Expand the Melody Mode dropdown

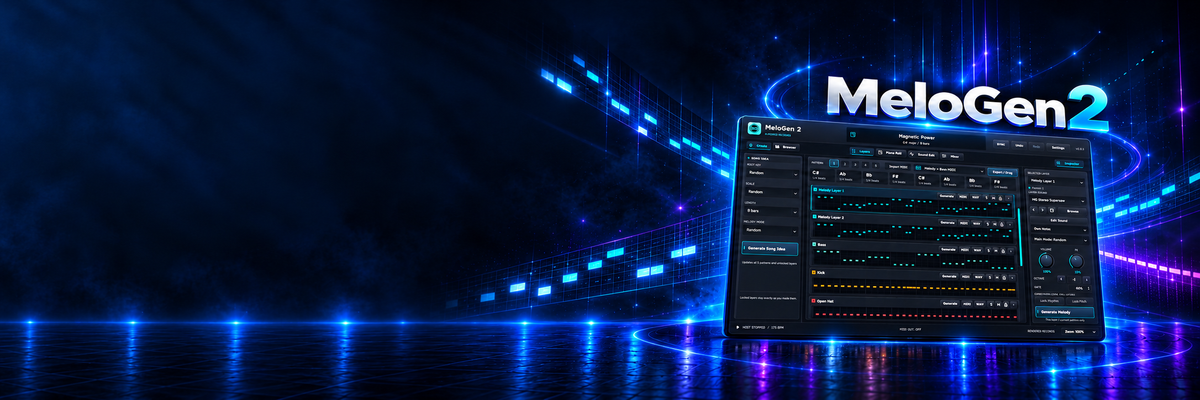click(773, 230)
